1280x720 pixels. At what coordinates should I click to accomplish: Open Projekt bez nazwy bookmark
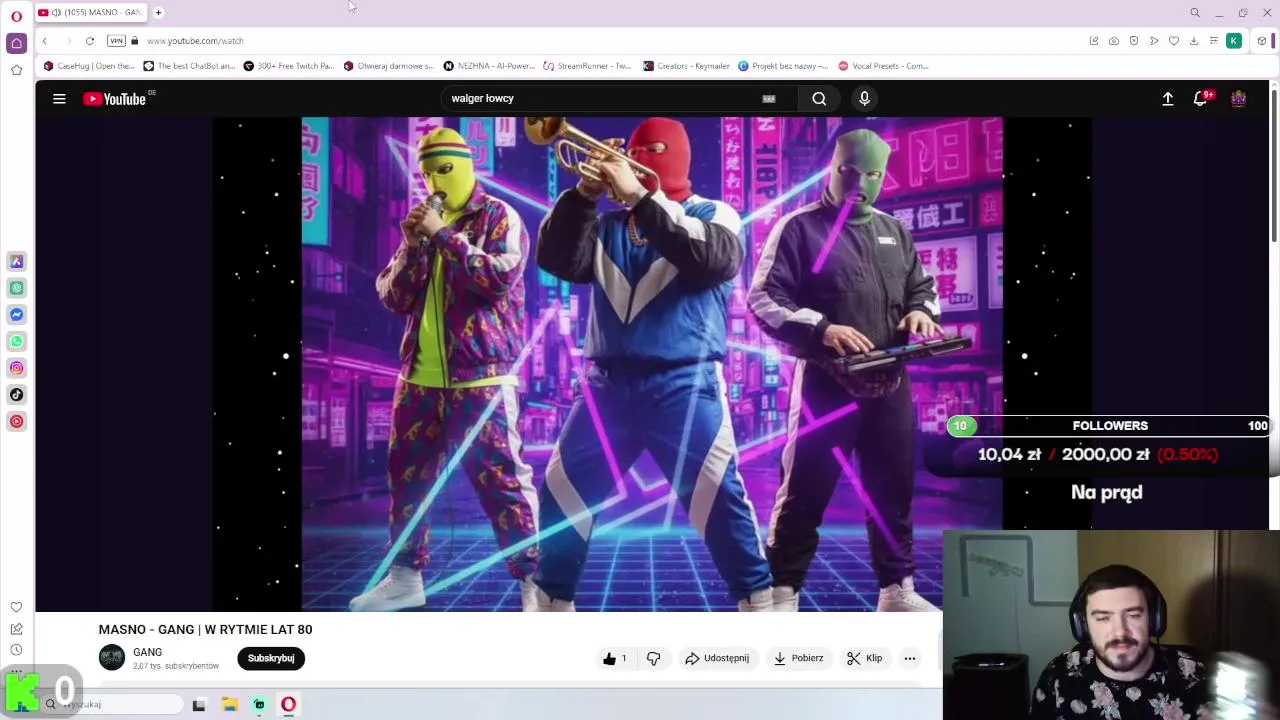783,66
